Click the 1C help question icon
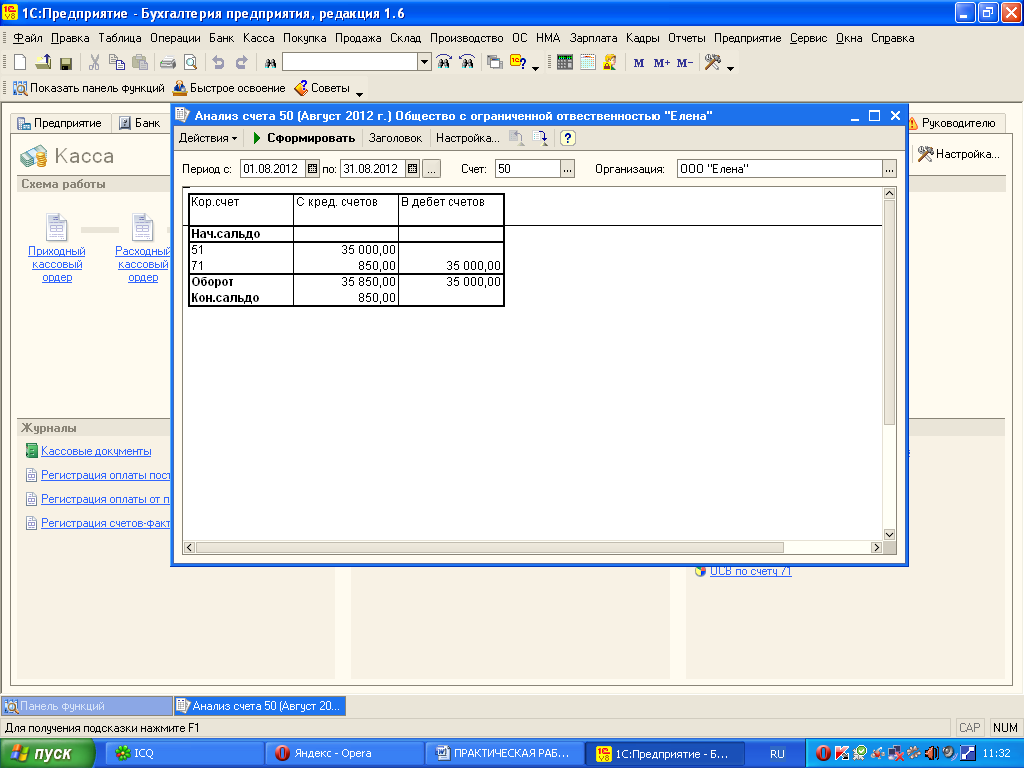1024x768 pixels. 518,63
